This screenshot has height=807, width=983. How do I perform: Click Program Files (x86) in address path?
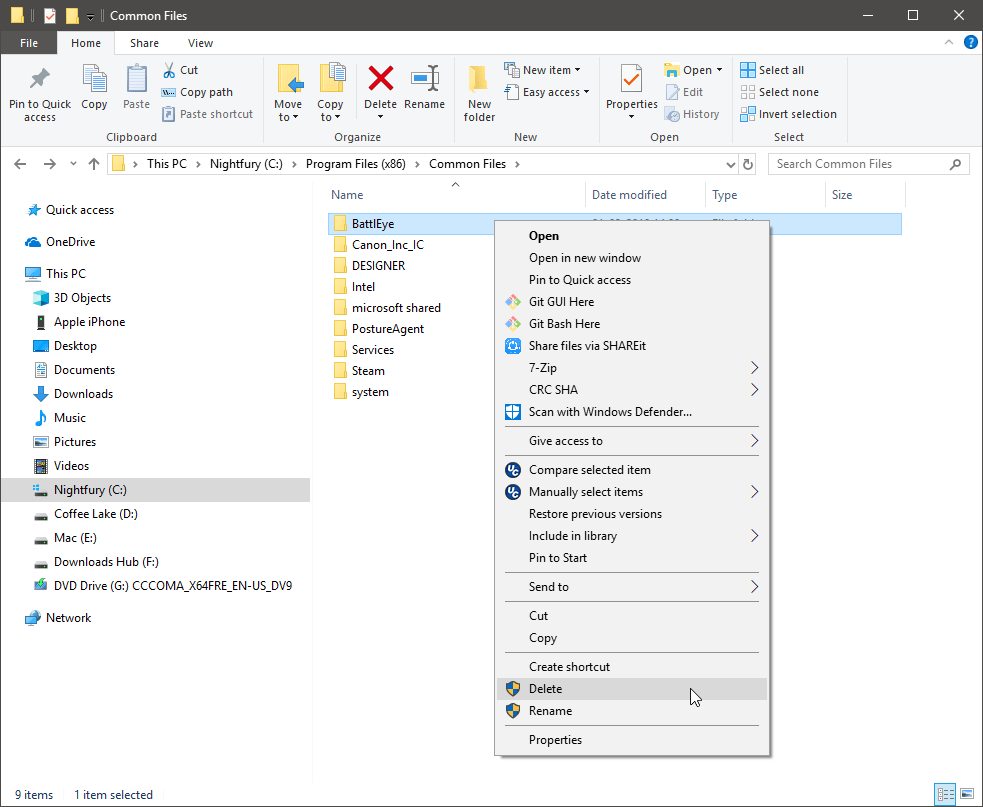click(x=355, y=164)
